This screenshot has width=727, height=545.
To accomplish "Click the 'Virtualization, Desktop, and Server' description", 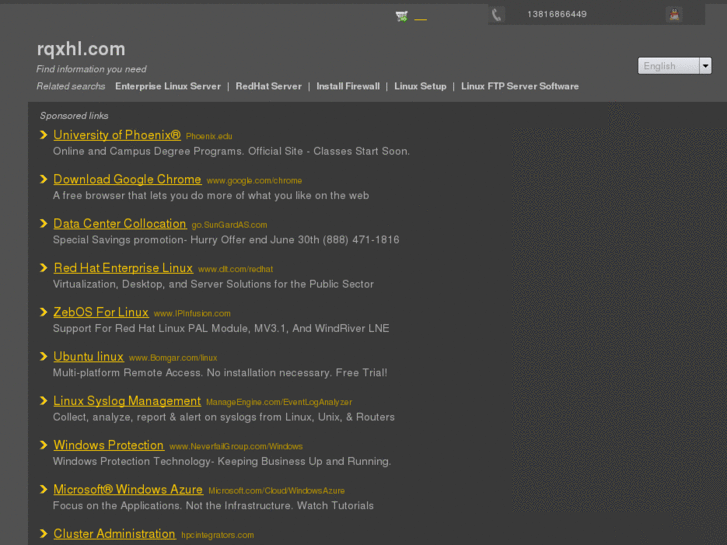I will (213, 284).
